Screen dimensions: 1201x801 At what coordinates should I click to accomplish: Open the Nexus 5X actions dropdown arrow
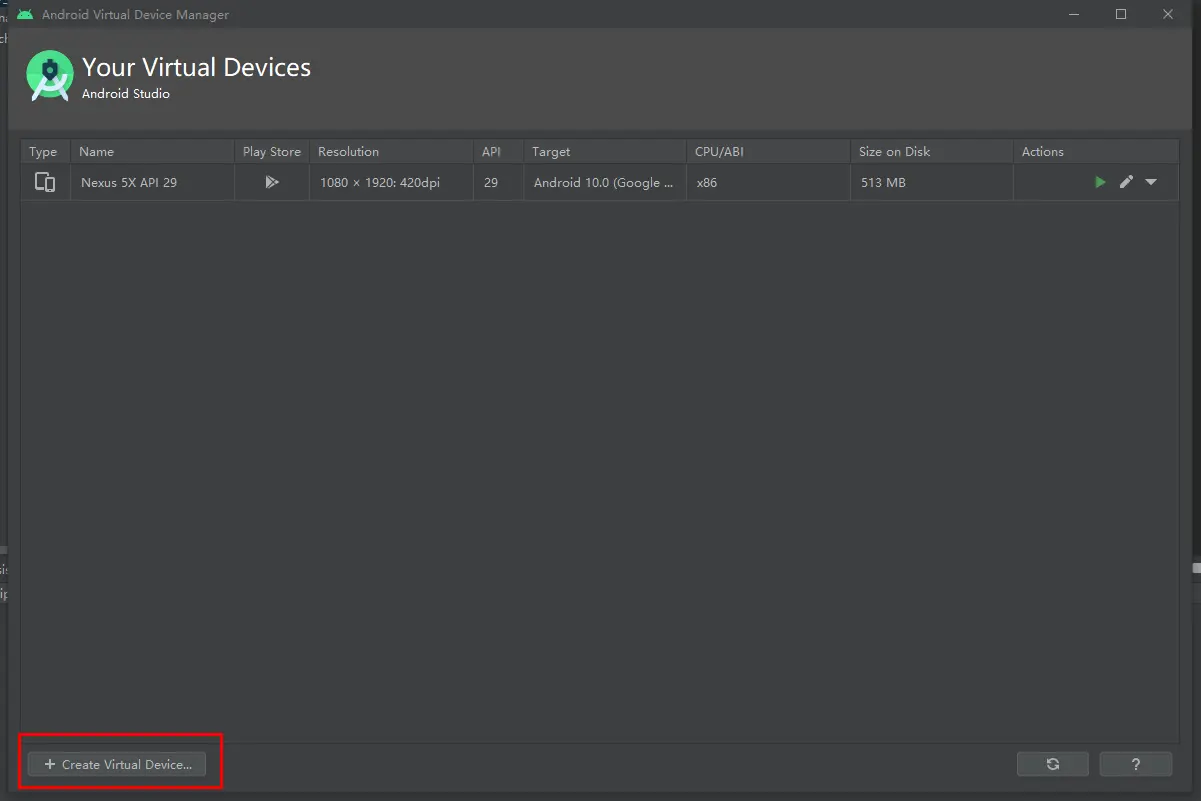tap(1151, 182)
